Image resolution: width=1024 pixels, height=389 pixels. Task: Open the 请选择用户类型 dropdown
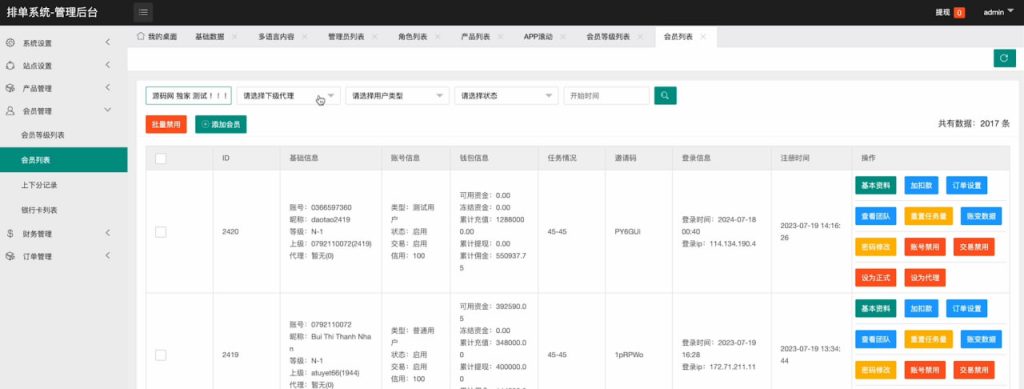(x=398, y=96)
